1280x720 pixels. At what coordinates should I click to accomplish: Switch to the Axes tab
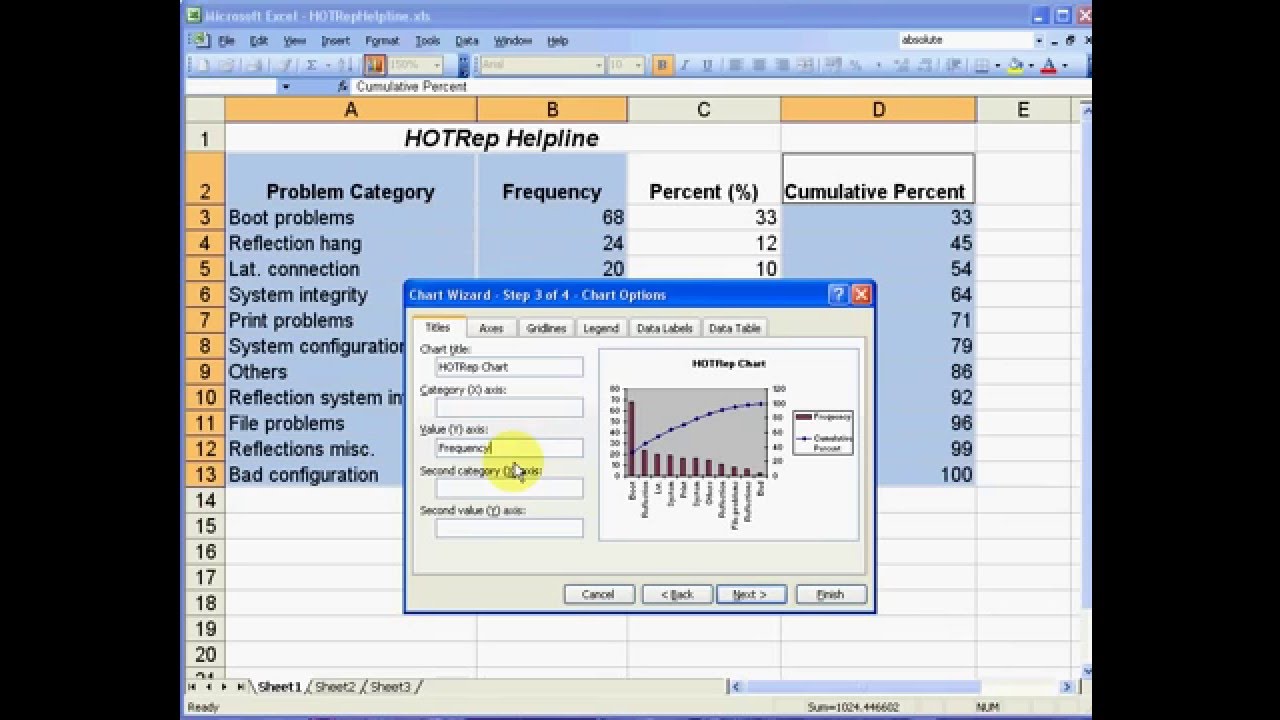(x=491, y=328)
